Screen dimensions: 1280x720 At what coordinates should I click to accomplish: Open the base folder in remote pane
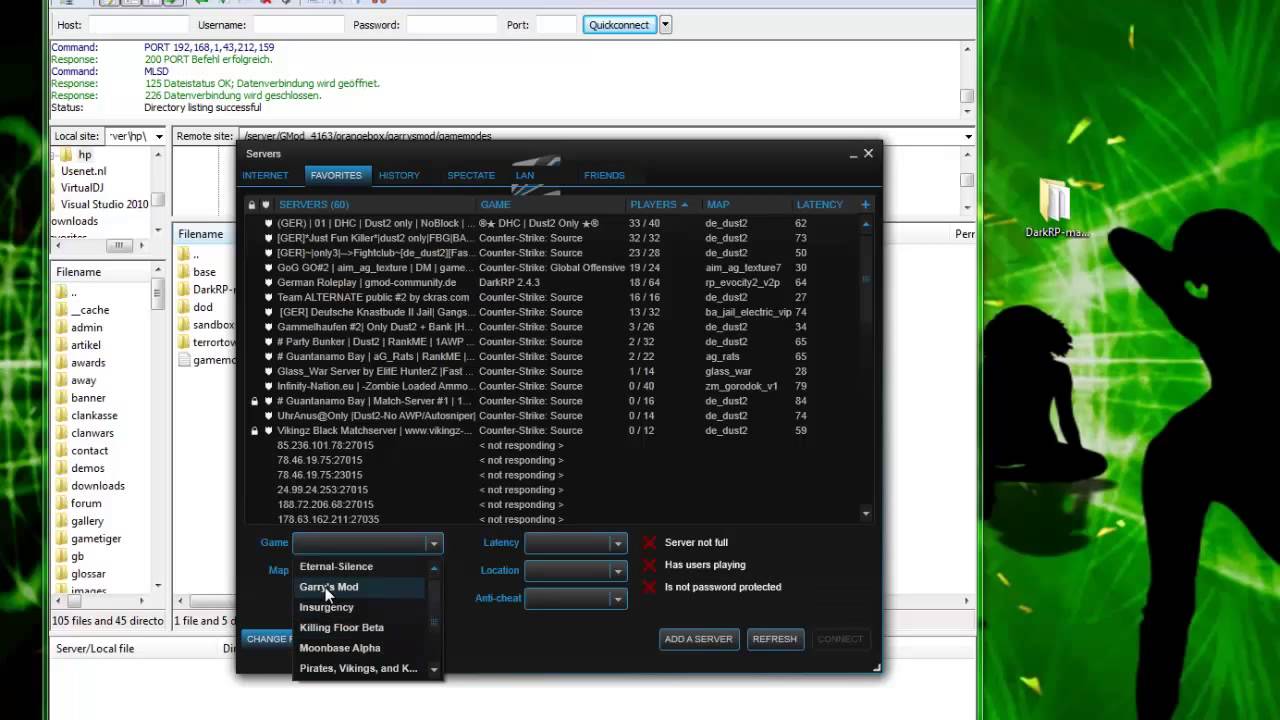point(204,272)
